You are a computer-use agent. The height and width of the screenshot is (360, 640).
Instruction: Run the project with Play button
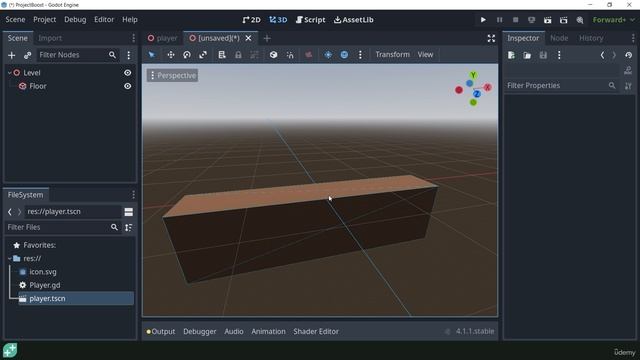pyautogui.click(x=483, y=20)
